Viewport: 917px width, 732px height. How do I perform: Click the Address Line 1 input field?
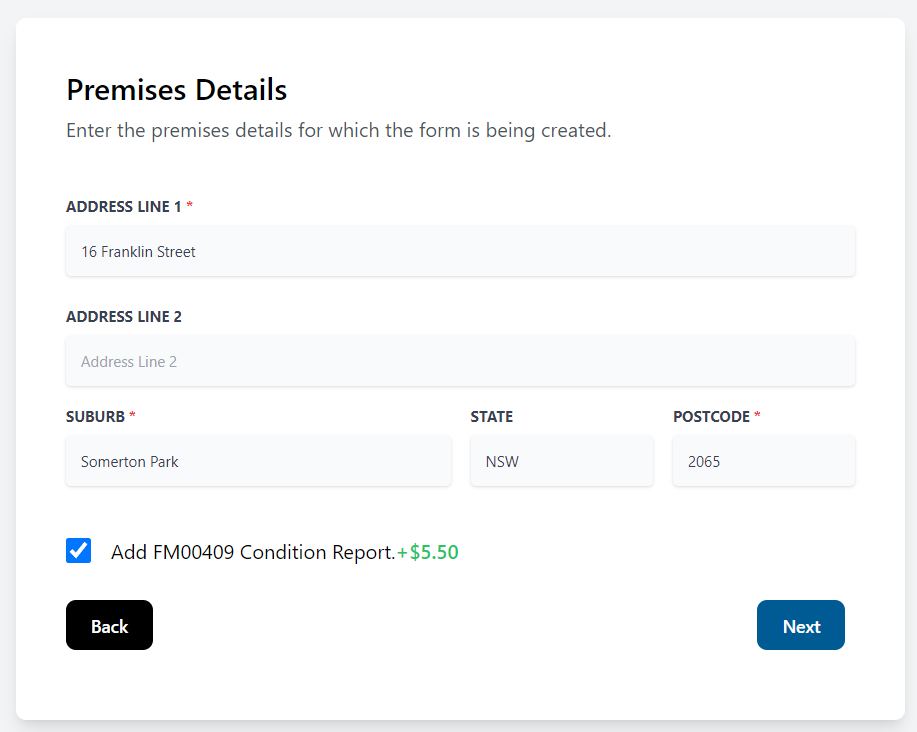pyautogui.click(x=460, y=251)
